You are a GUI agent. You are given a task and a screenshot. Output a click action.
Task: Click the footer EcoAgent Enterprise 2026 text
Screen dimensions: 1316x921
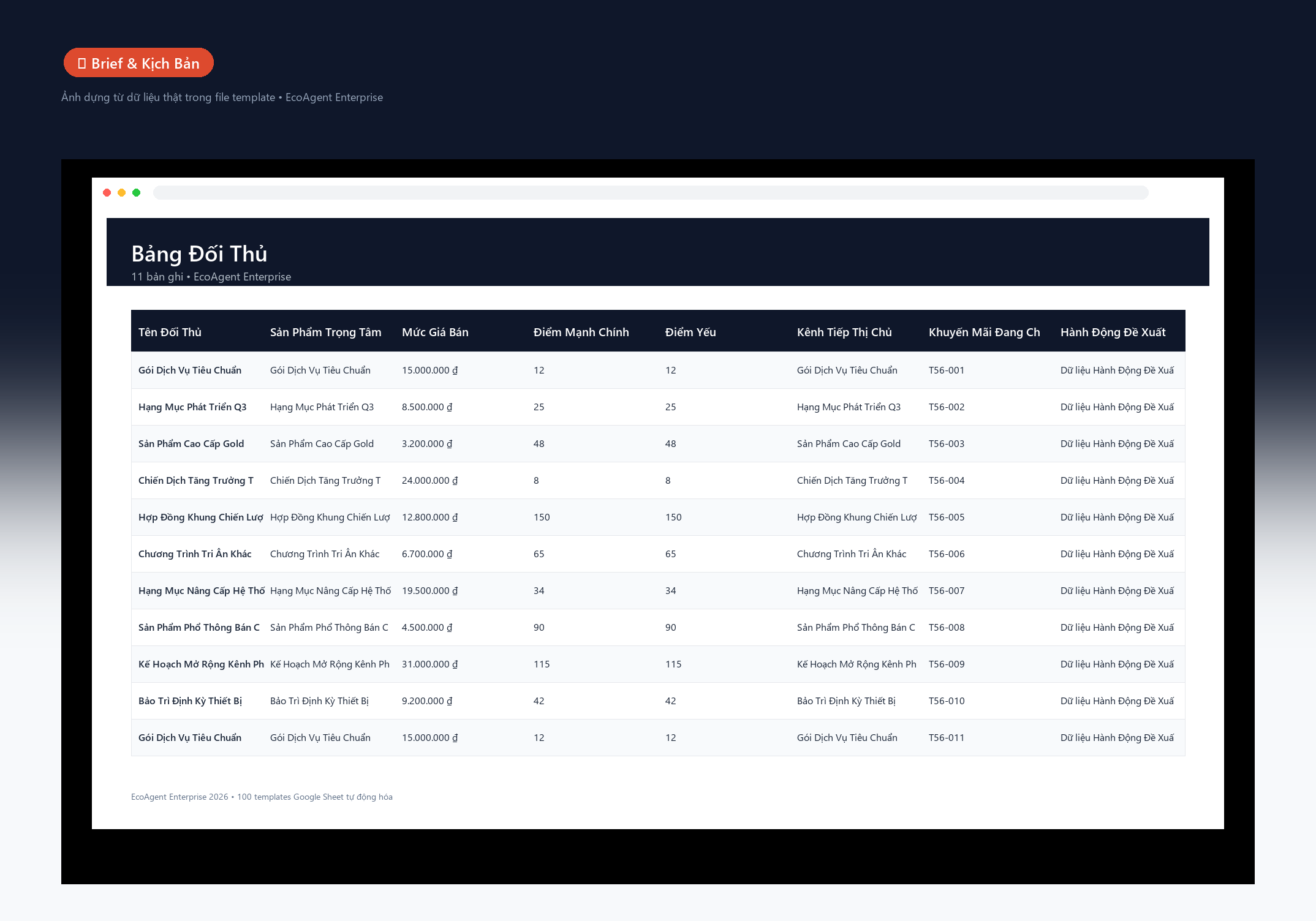coord(262,797)
